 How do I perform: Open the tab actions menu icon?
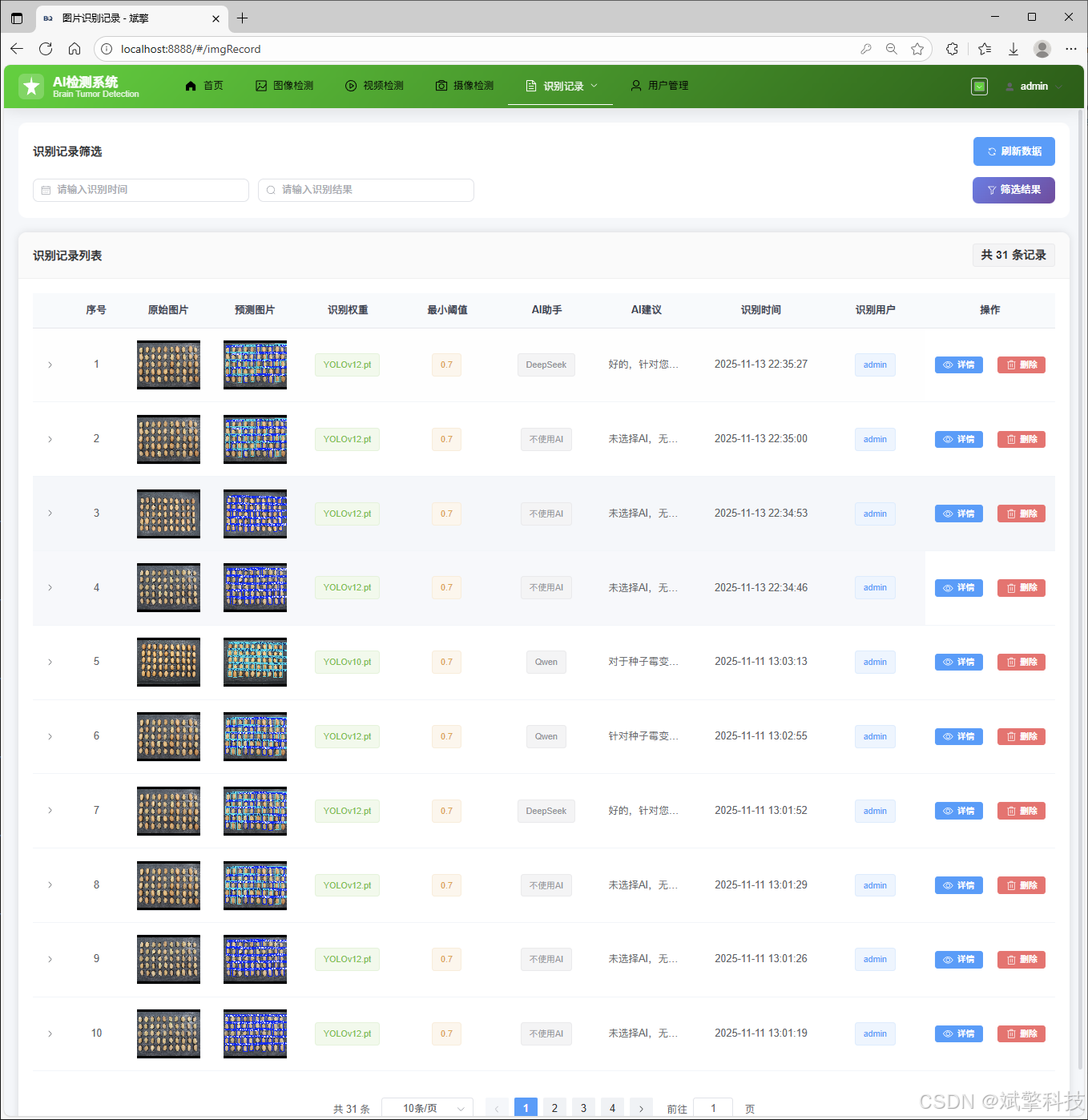coord(17,18)
